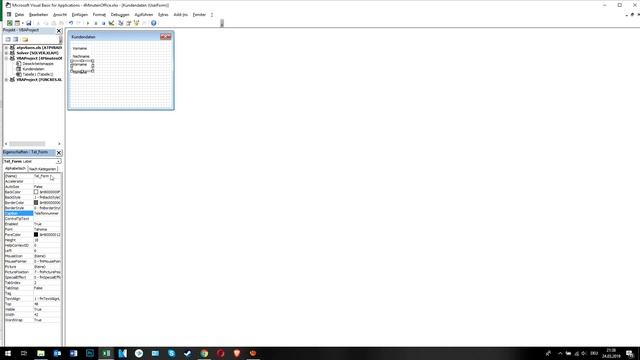
Task: Click the Caption value Telefonnummer
Action: tap(47, 213)
